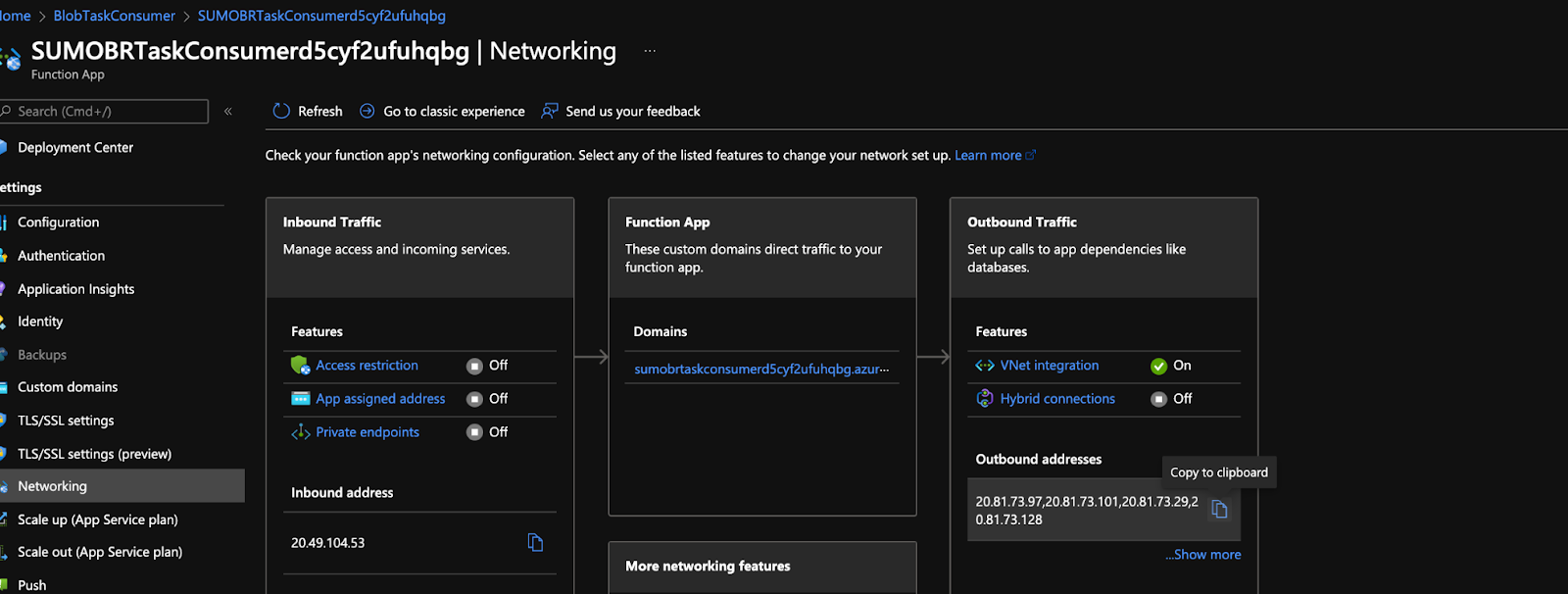1568x594 pixels.
Task: Open the more options ellipsis menu
Action: (x=650, y=51)
